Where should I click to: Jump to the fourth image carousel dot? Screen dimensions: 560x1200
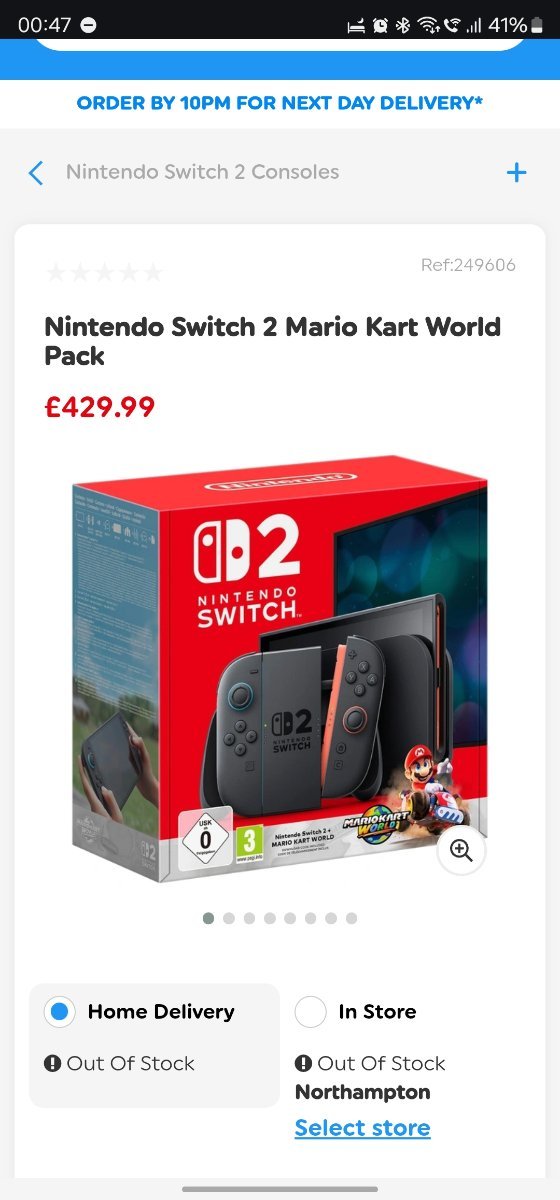click(x=270, y=918)
